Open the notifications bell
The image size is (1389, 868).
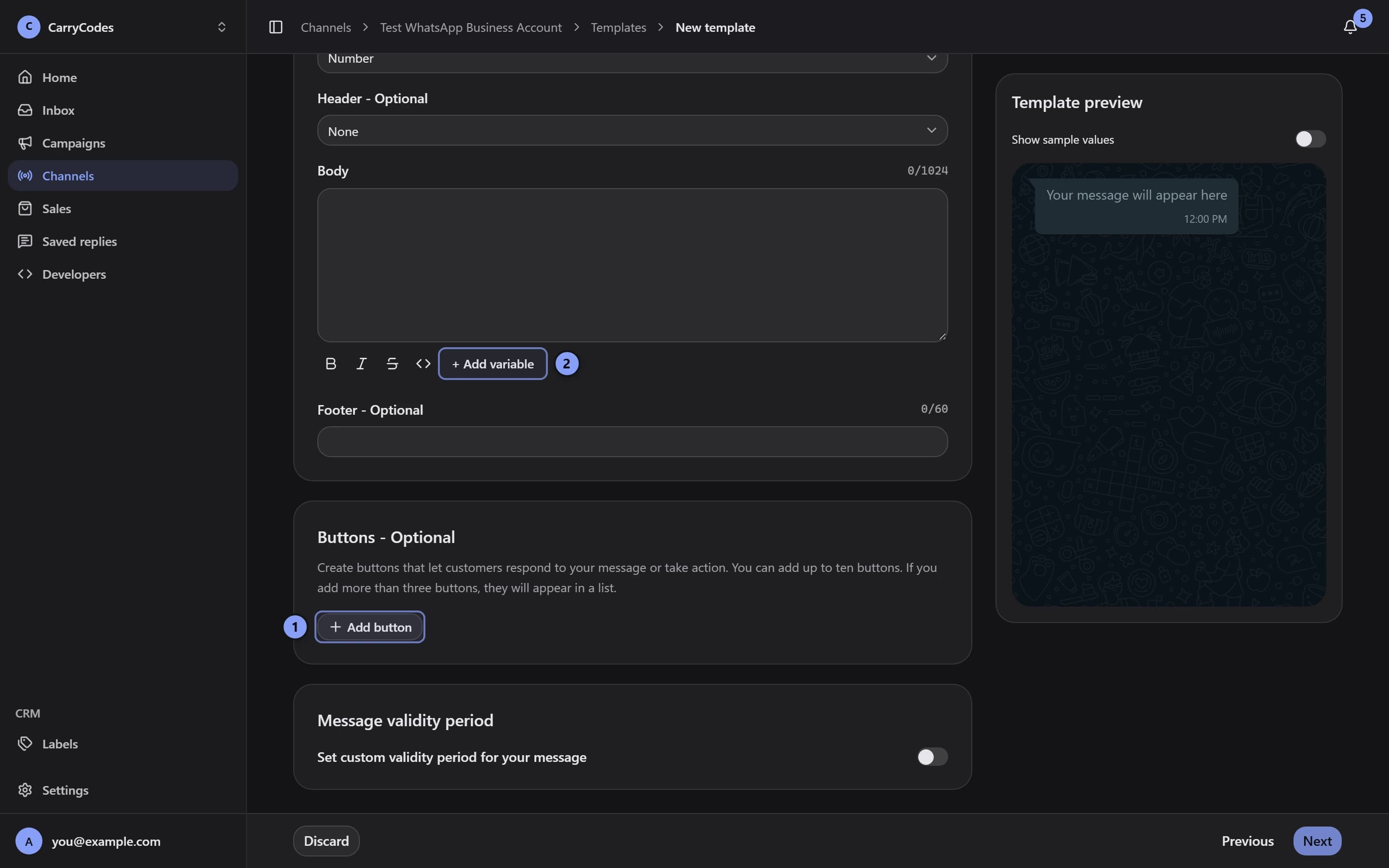click(x=1350, y=27)
